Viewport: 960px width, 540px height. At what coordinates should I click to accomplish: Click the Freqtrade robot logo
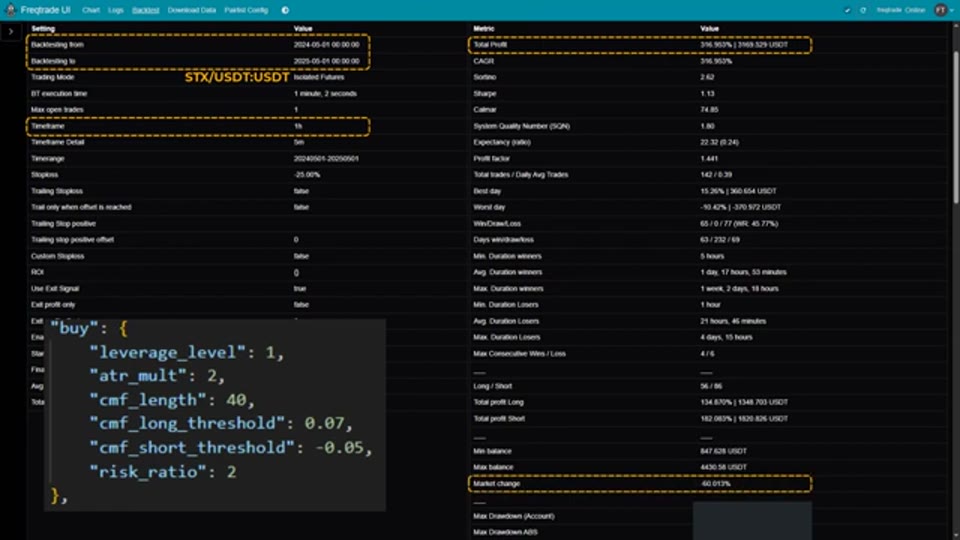coord(10,10)
